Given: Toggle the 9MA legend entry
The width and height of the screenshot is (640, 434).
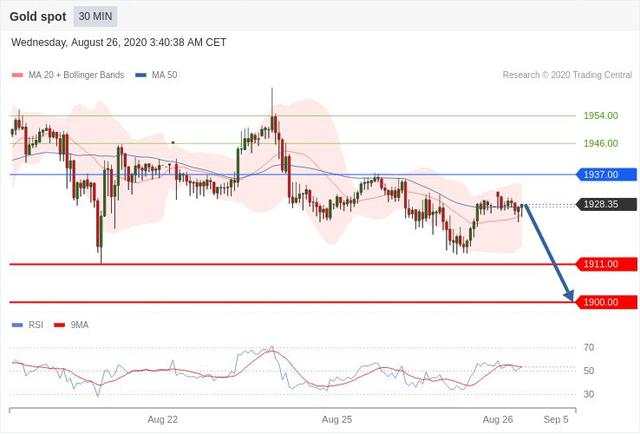Looking at the screenshot, I should coord(71,325).
